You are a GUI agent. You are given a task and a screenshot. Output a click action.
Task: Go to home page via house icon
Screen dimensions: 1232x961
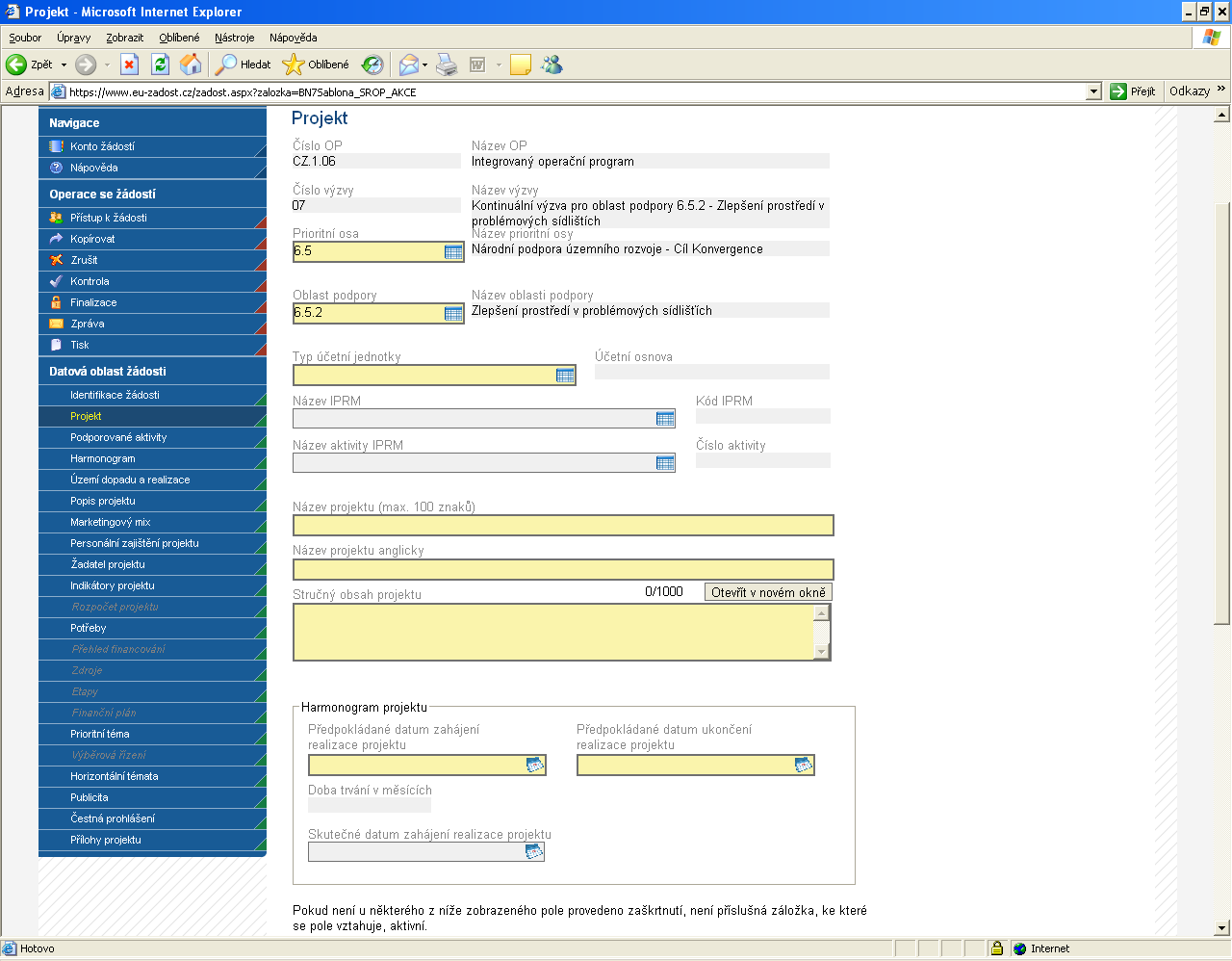click(192, 65)
